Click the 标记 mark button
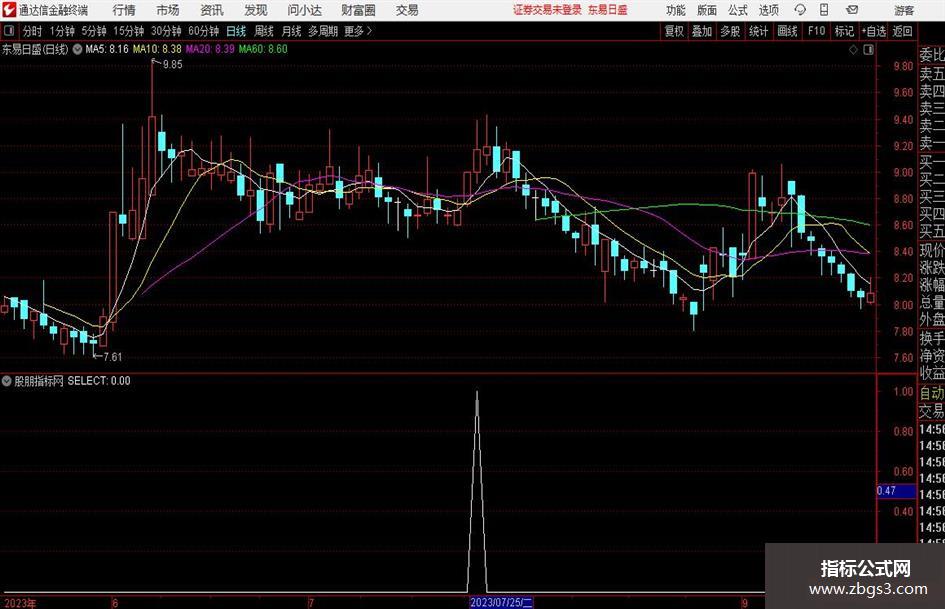 coord(844,31)
